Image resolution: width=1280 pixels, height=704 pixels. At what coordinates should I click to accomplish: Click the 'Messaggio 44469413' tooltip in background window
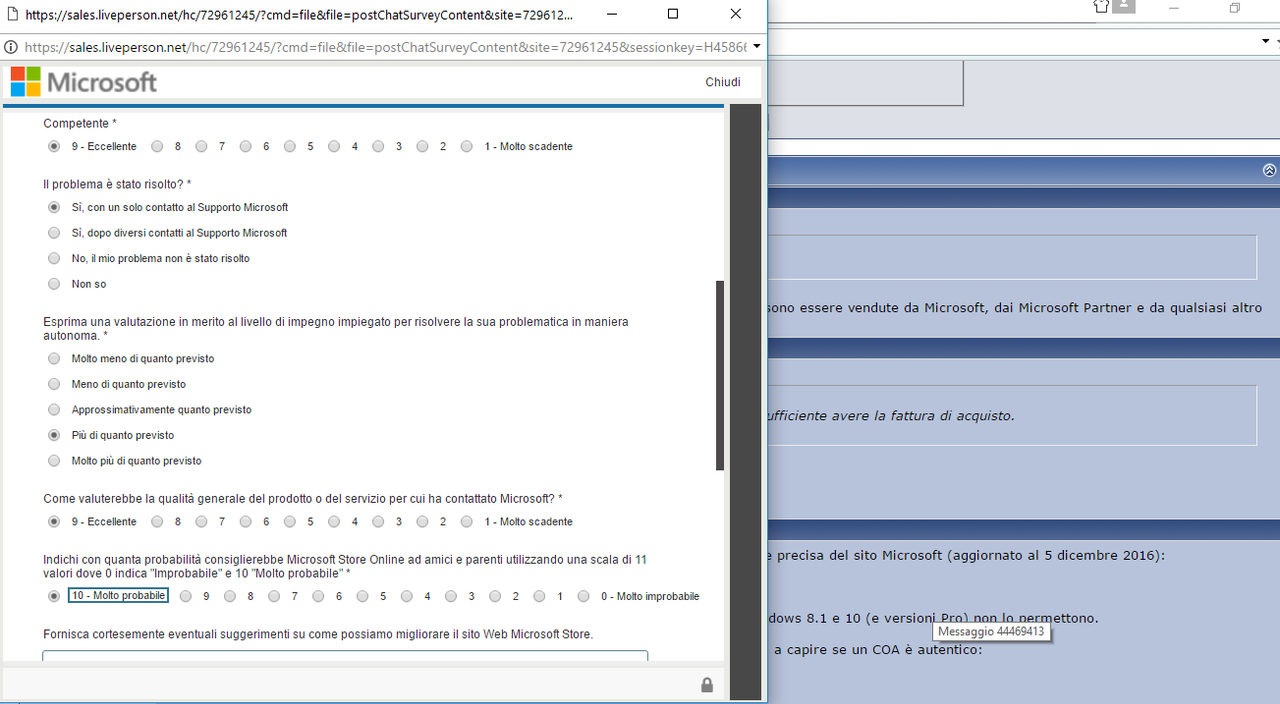(991, 632)
